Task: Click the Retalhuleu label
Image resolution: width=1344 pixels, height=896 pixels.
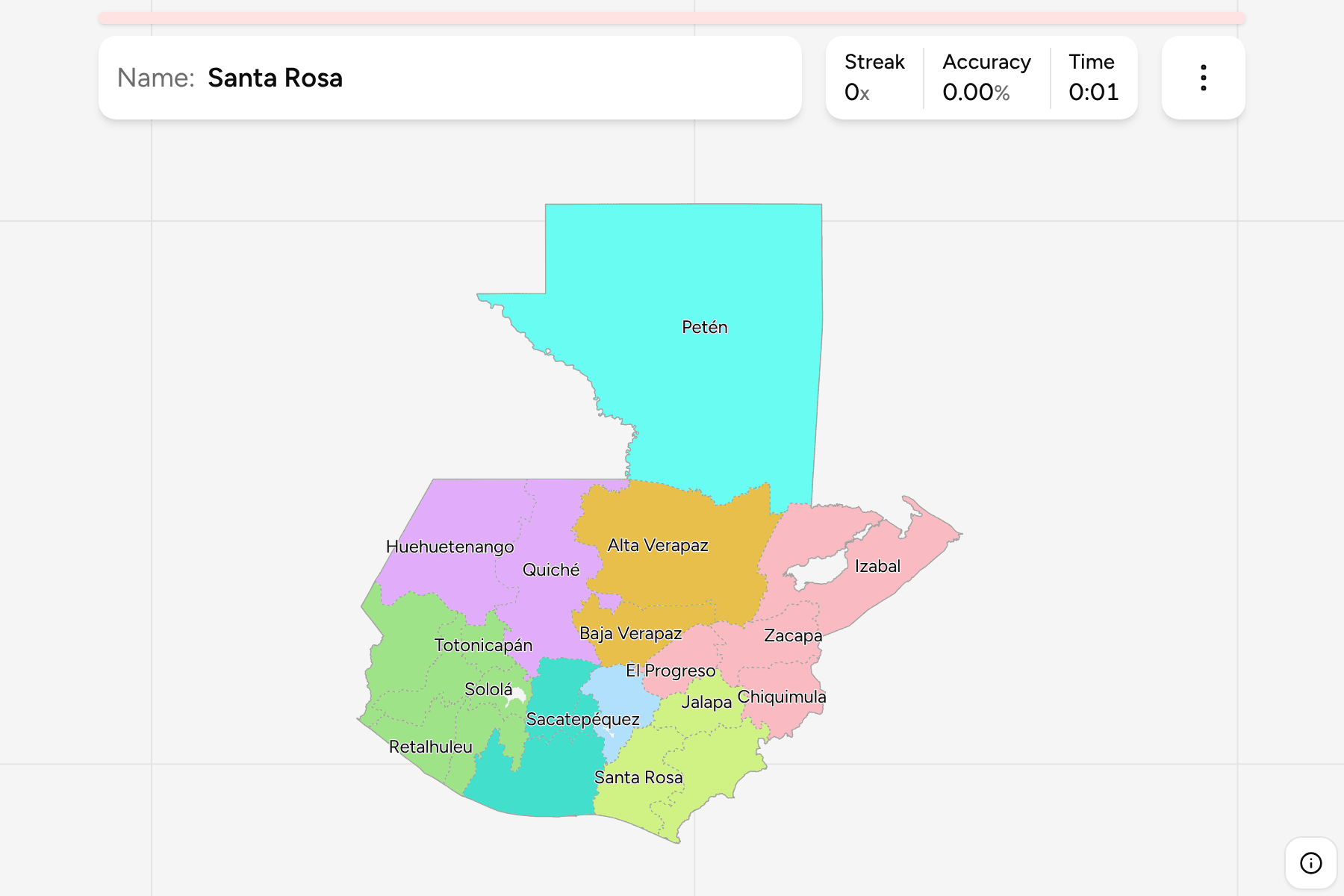Action: coord(431,747)
